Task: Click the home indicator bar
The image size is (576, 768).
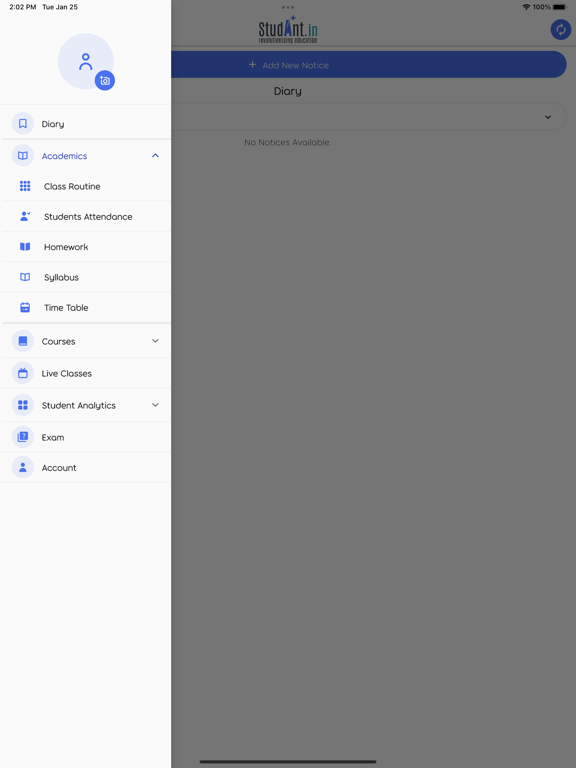Action: coord(288,762)
